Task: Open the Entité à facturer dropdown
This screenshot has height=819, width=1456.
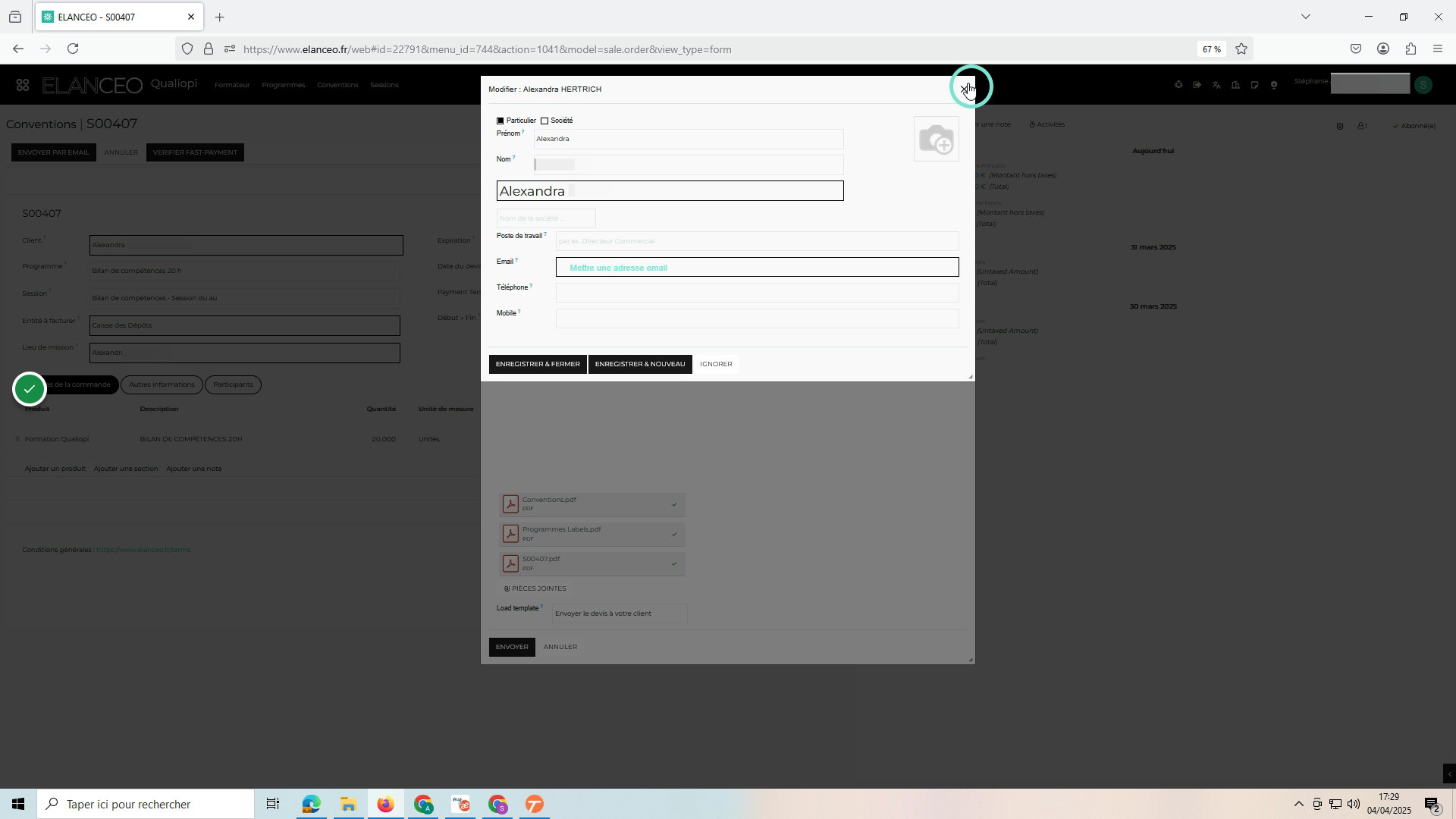Action: [x=245, y=325]
